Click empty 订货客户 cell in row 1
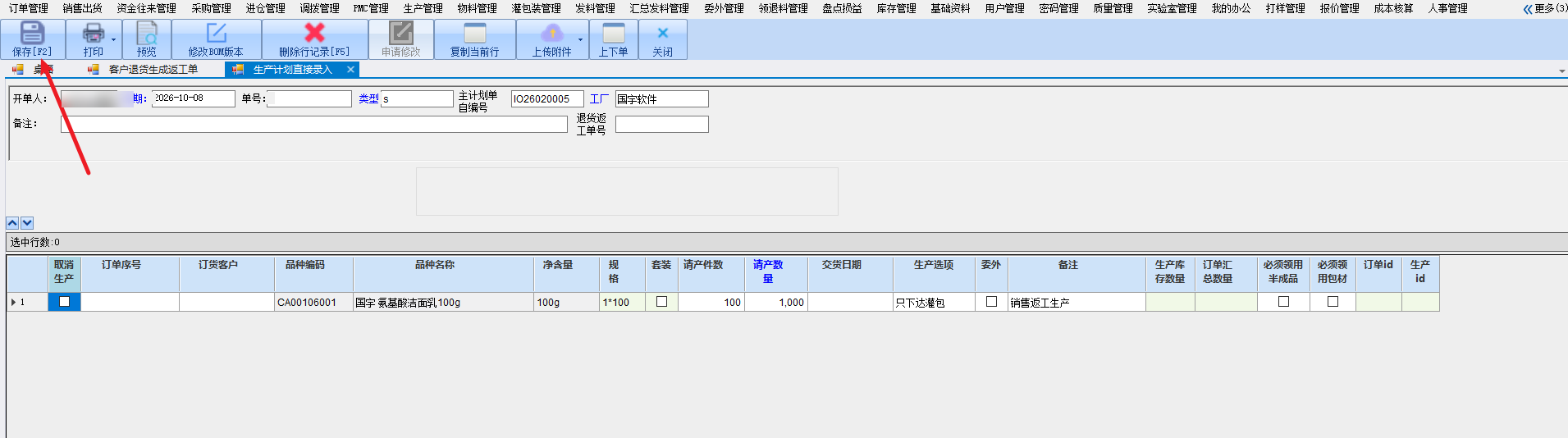This screenshot has width=1568, height=438. [x=226, y=302]
